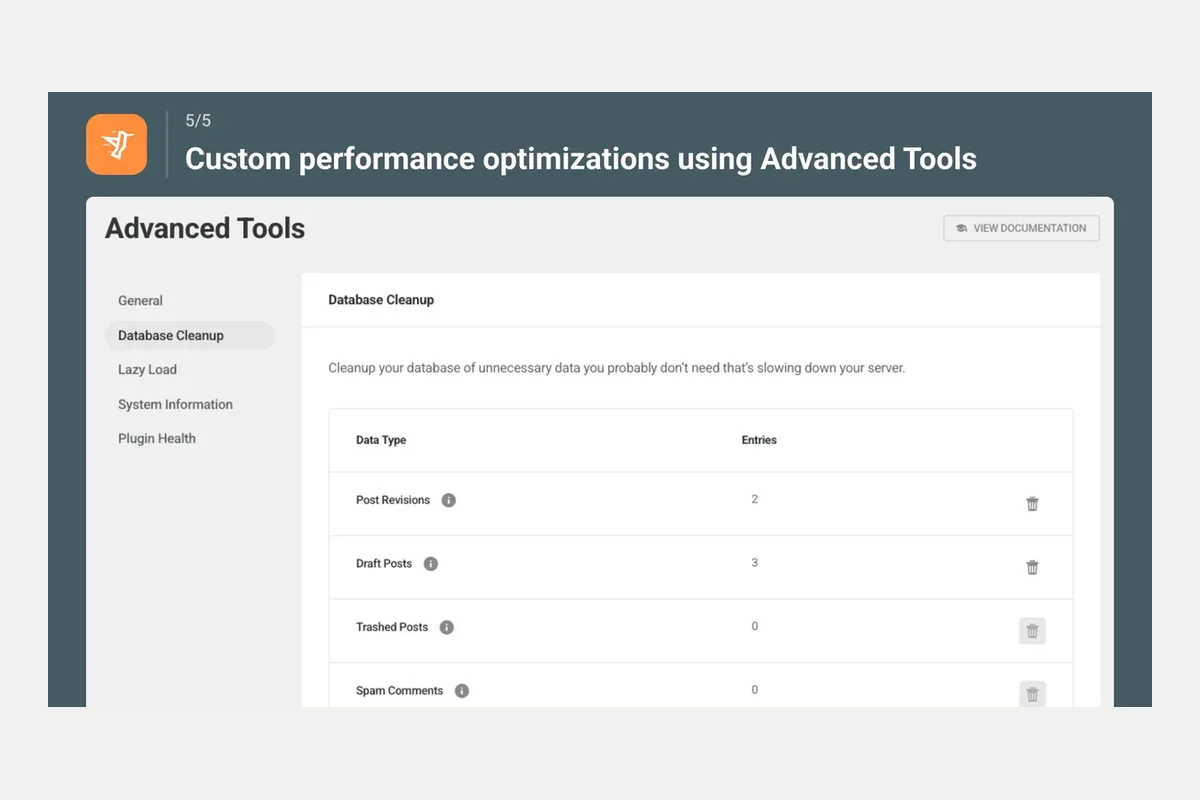Delete Draft Posts with its trash icon
Screen dimensions: 1200x800
tap(1032, 567)
